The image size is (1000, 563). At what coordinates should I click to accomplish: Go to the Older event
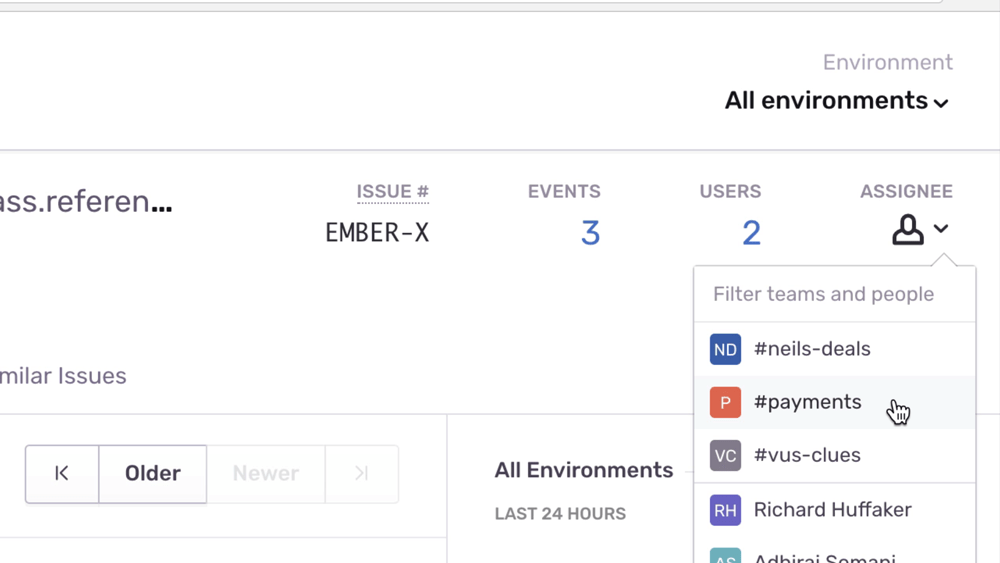pyautogui.click(x=152, y=474)
